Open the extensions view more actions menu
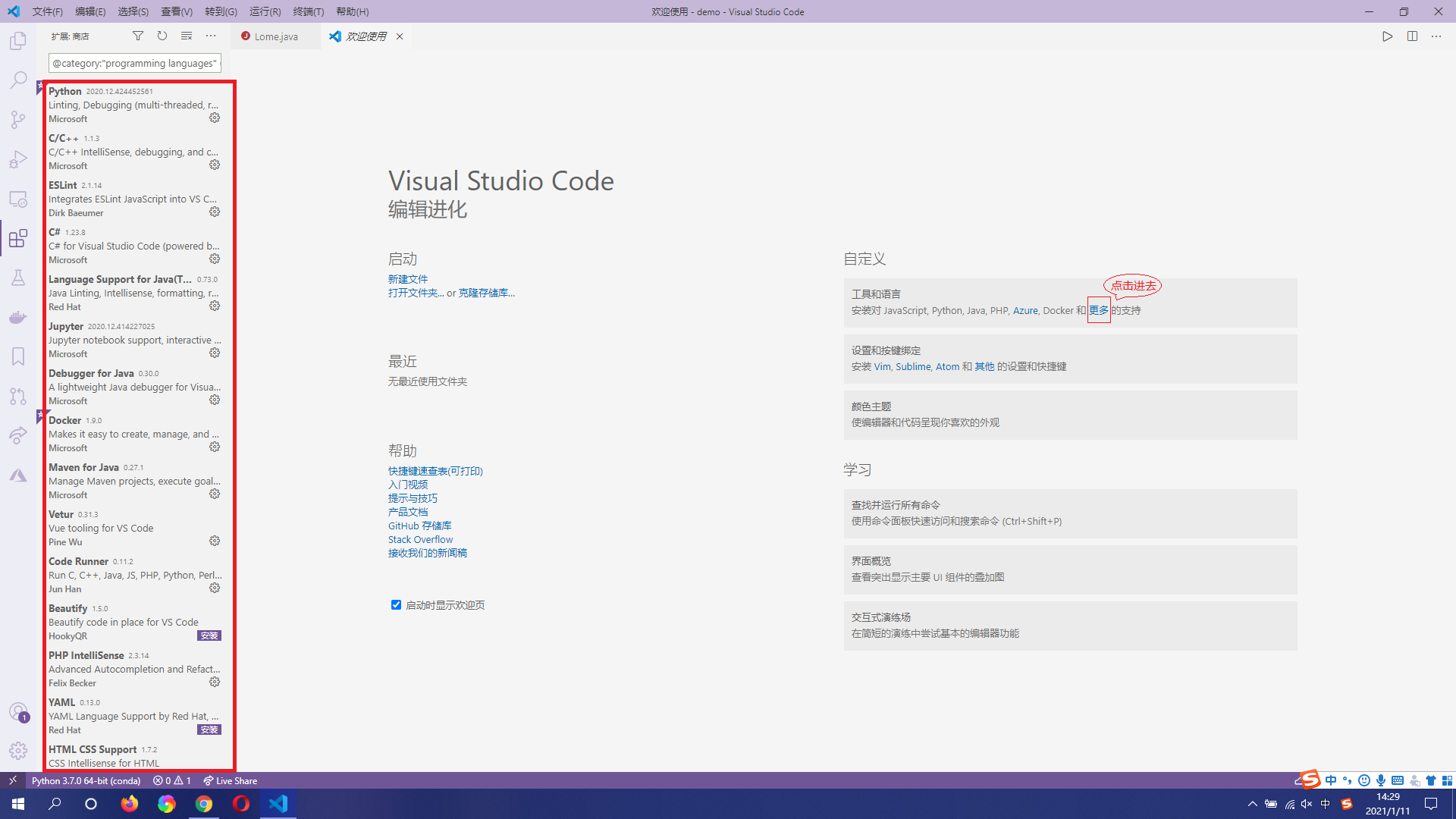This screenshot has height=819, width=1456. [211, 36]
